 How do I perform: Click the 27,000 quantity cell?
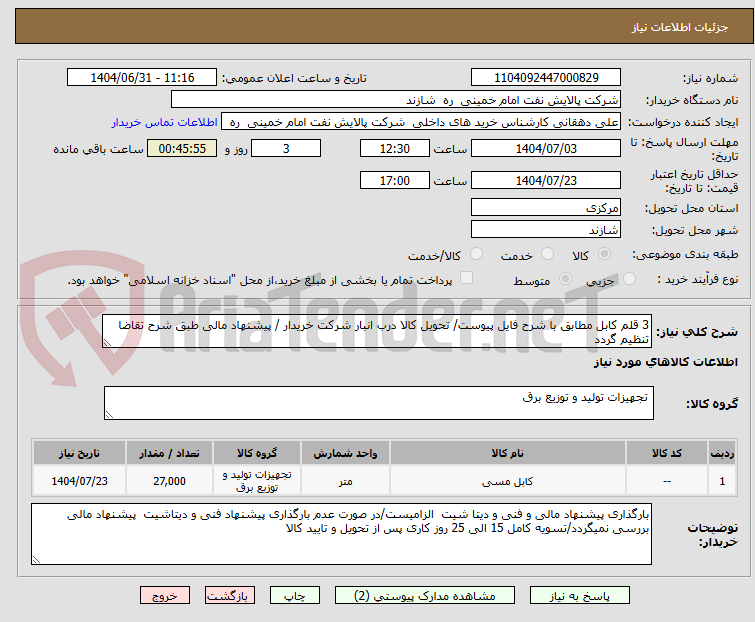click(x=169, y=481)
